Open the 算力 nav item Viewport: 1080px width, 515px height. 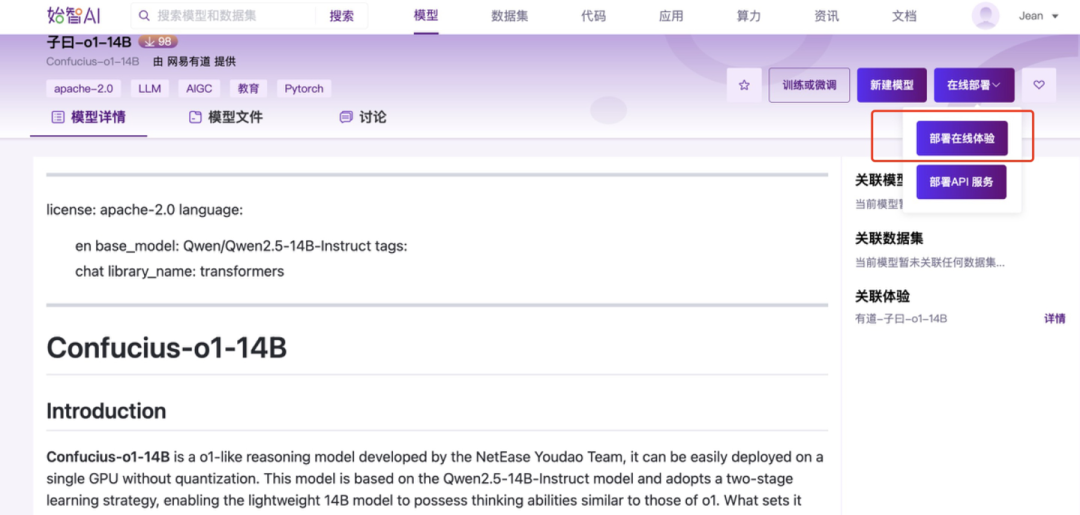pos(749,17)
